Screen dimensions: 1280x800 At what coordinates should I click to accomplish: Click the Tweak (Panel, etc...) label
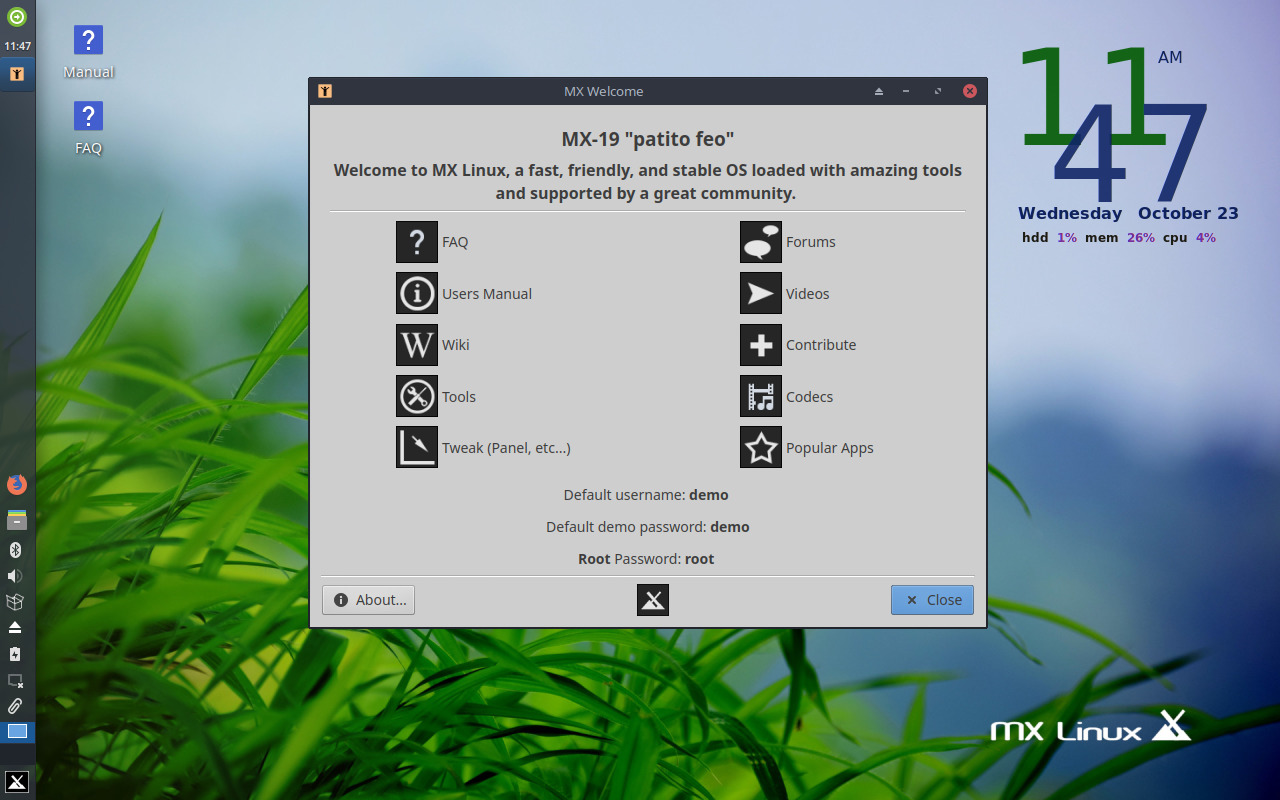(x=506, y=448)
